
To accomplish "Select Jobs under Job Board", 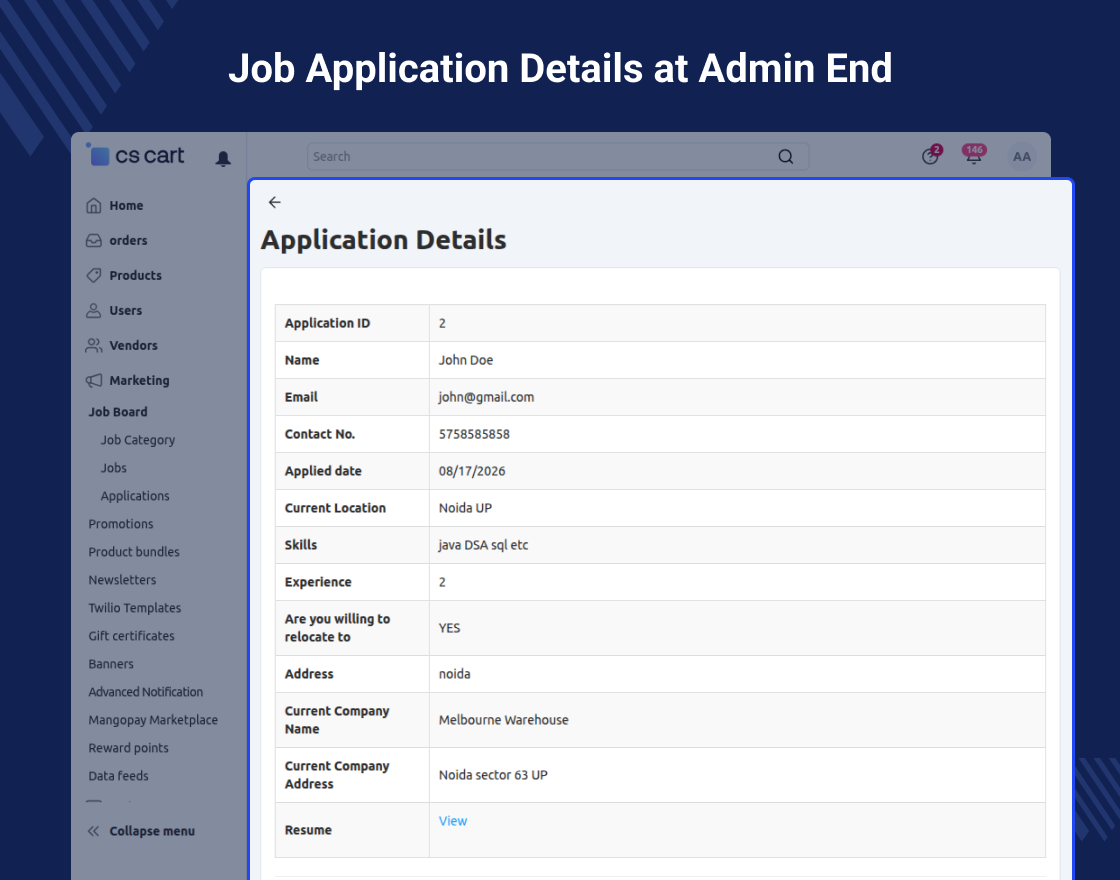I will tap(114, 468).
